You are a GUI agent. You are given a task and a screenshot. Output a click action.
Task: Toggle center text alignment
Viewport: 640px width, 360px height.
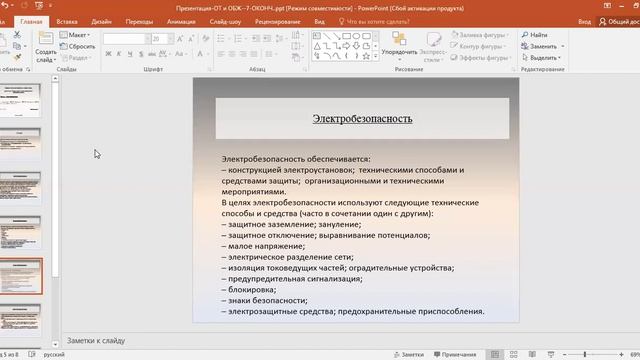(232, 54)
